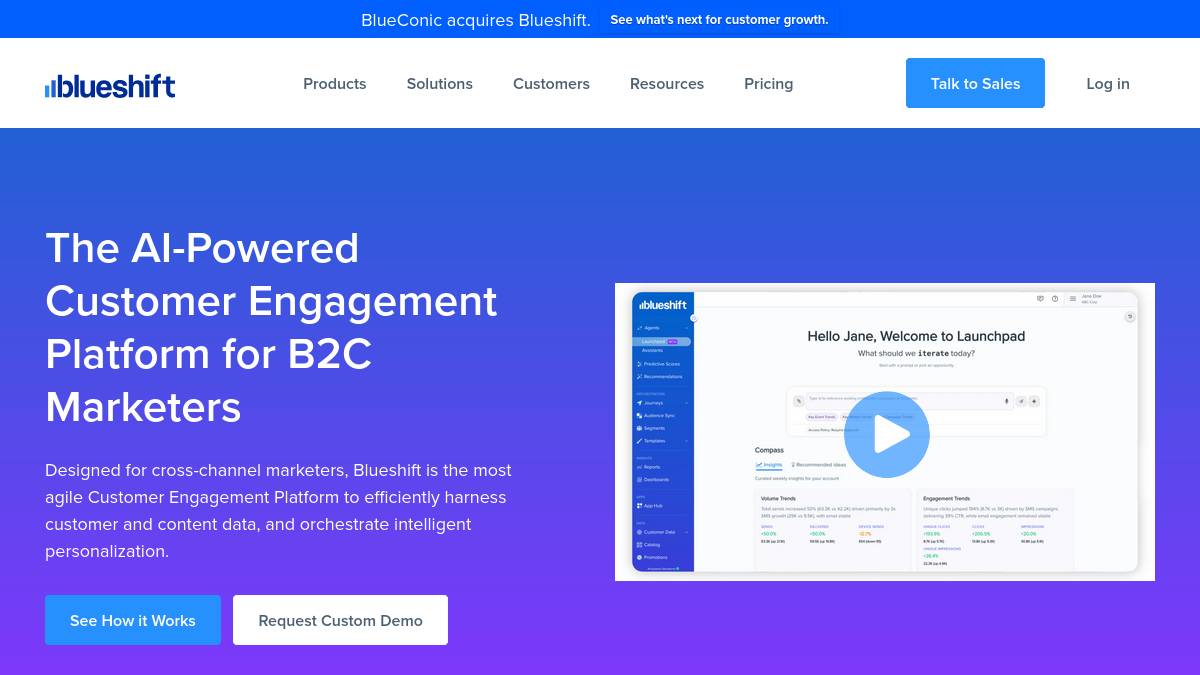Click the Compass heading in video preview

click(x=769, y=450)
